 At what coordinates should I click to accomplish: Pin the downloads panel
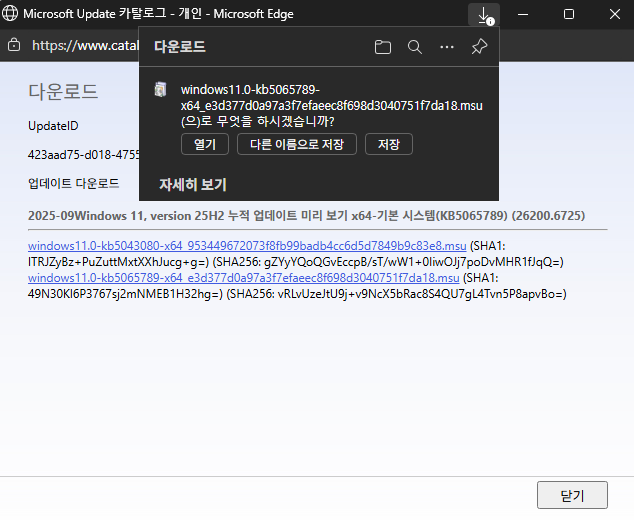[479, 47]
